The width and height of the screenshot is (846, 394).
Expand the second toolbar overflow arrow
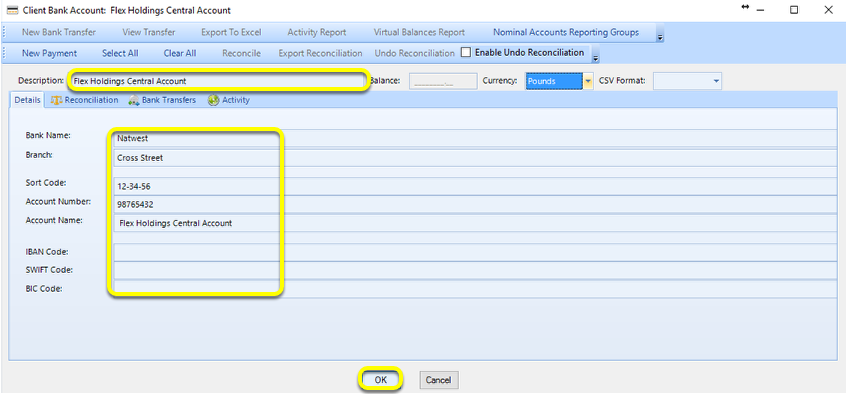coord(596,59)
